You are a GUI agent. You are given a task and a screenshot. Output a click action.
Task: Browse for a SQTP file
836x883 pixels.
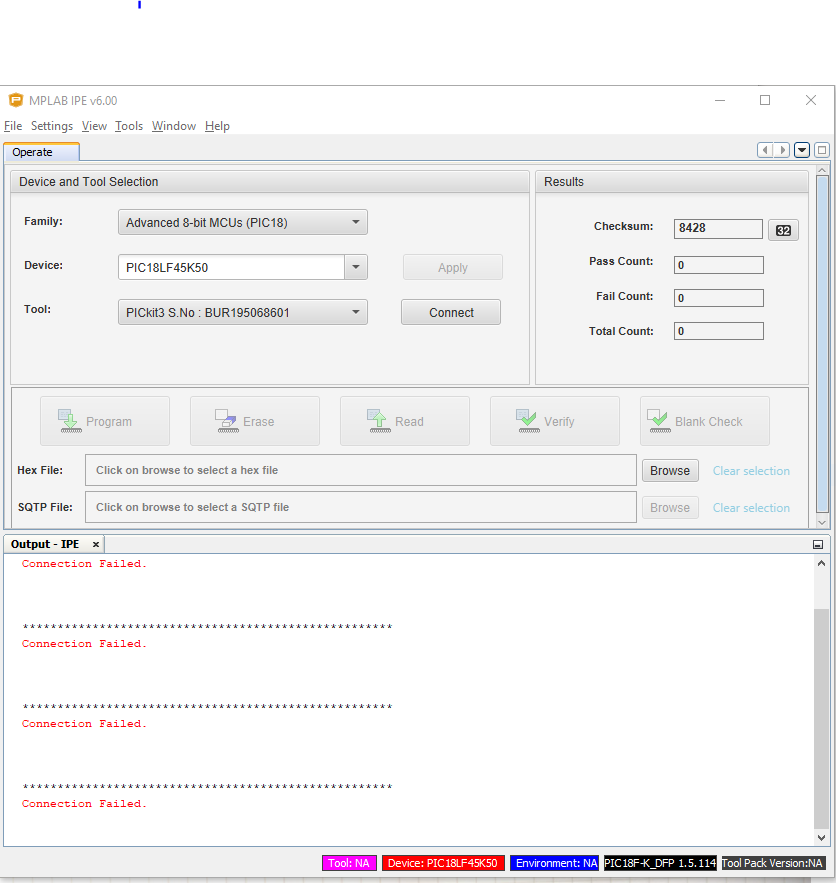pyautogui.click(x=670, y=508)
